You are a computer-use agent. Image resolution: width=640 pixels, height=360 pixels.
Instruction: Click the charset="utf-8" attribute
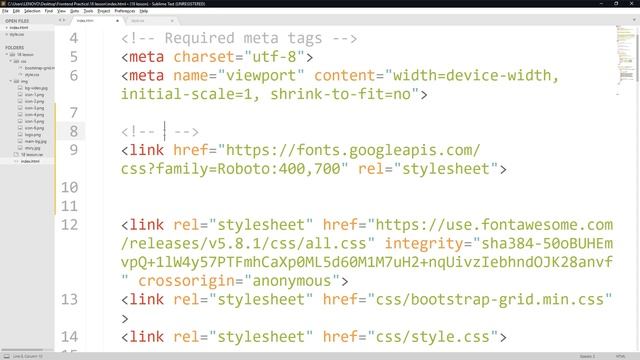239,57
